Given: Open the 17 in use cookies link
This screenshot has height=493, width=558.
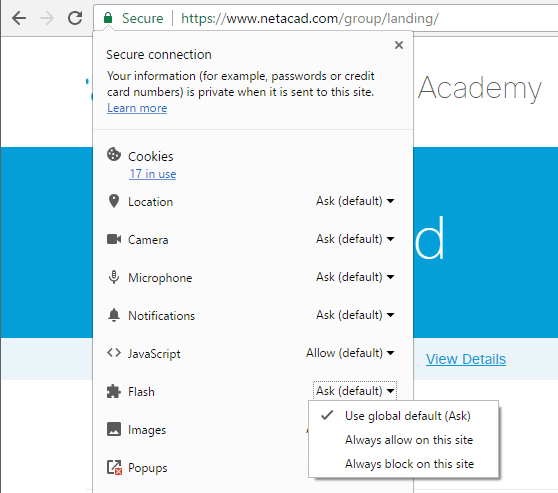Looking at the screenshot, I should [152, 174].
